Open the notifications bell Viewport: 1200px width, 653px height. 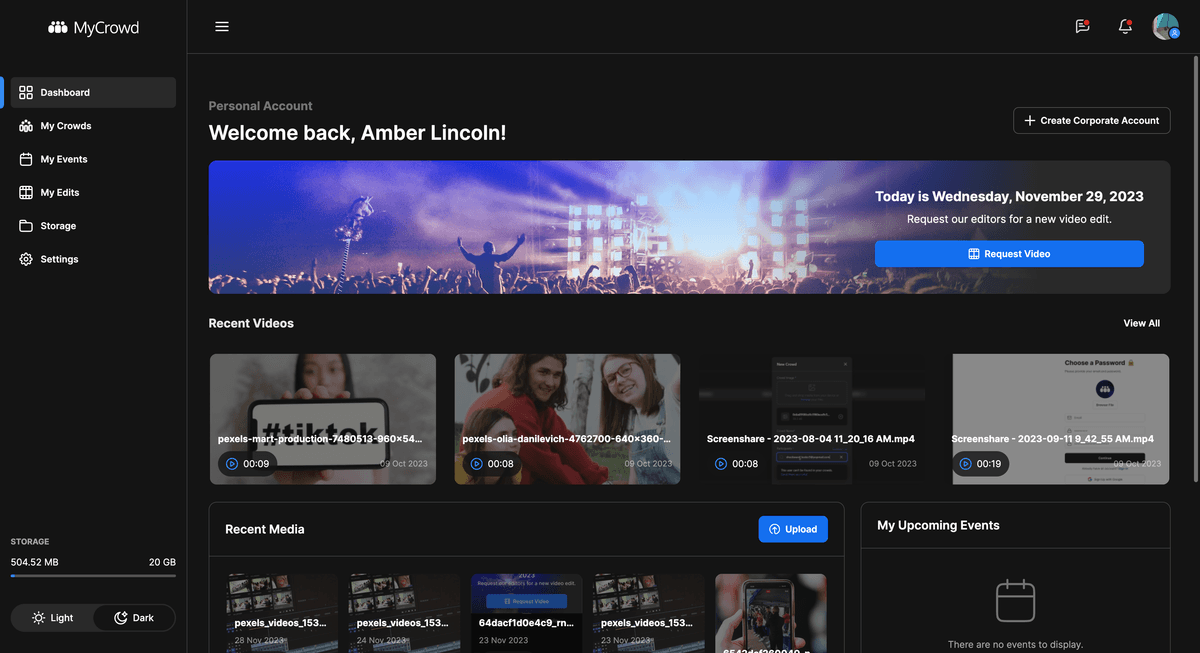pyautogui.click(x=1125, y=27)
